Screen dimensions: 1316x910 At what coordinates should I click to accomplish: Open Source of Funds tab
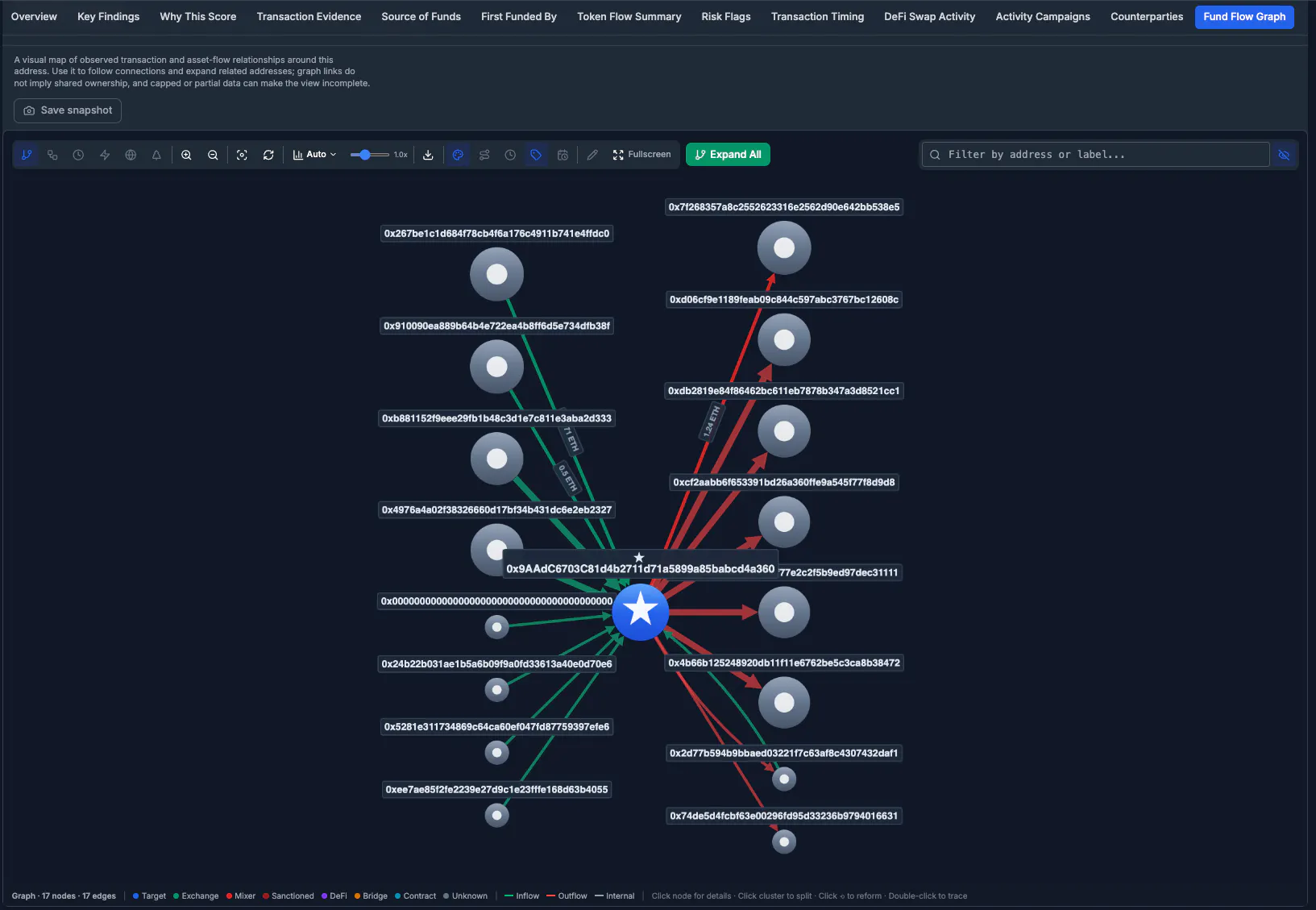coord(421,17)
